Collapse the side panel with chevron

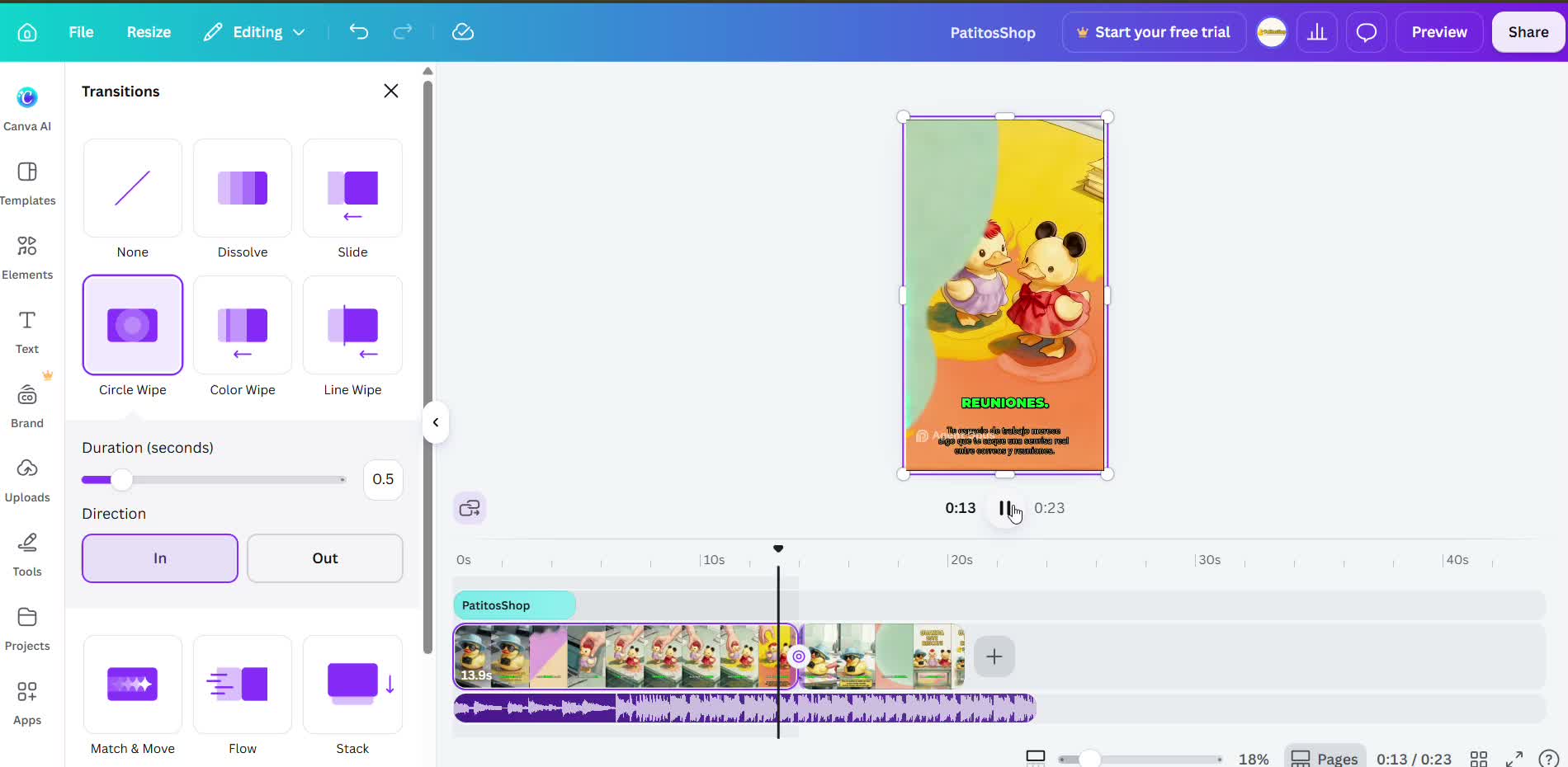pos(435,422)
